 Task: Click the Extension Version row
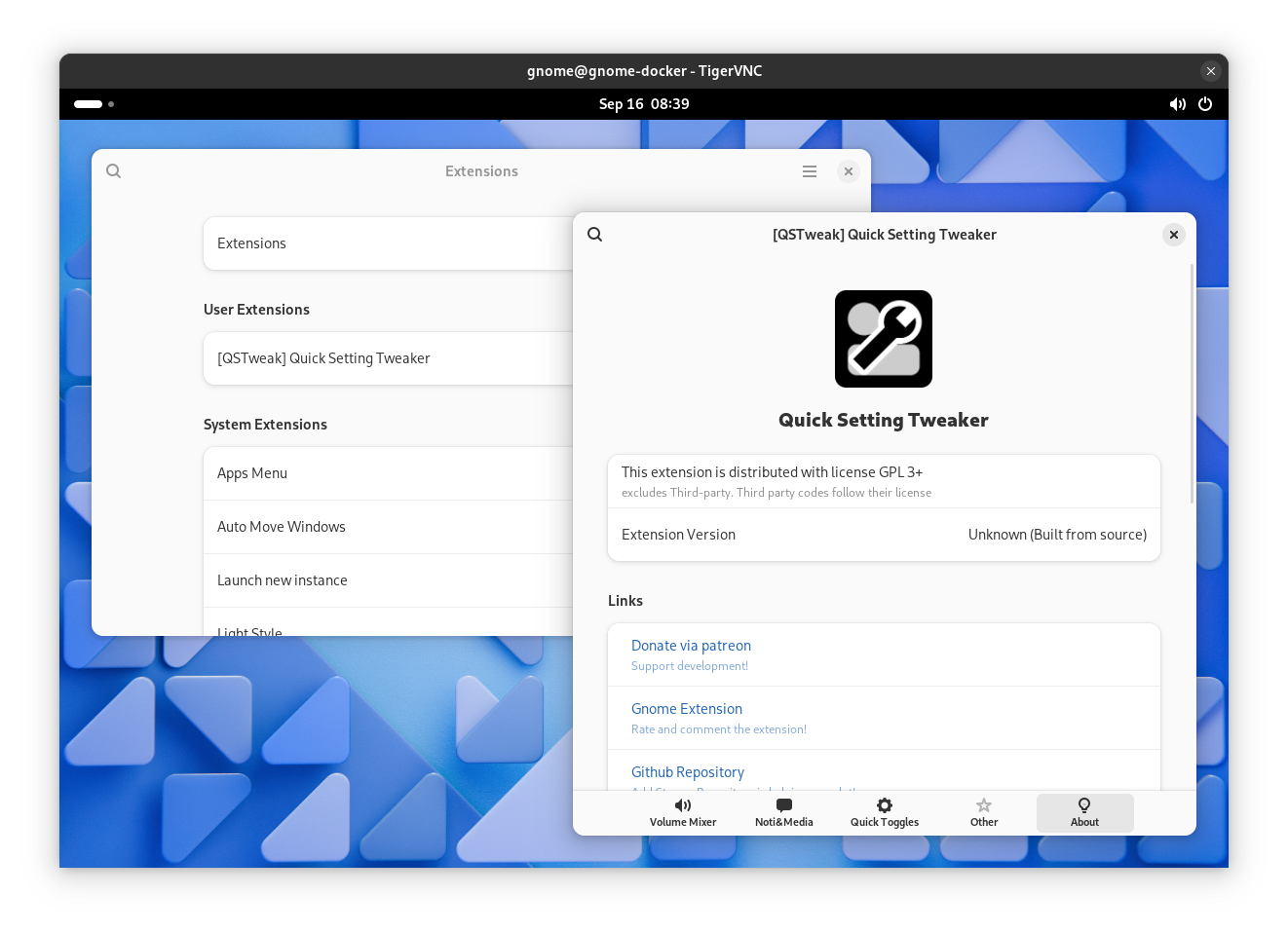pos(884,535)
